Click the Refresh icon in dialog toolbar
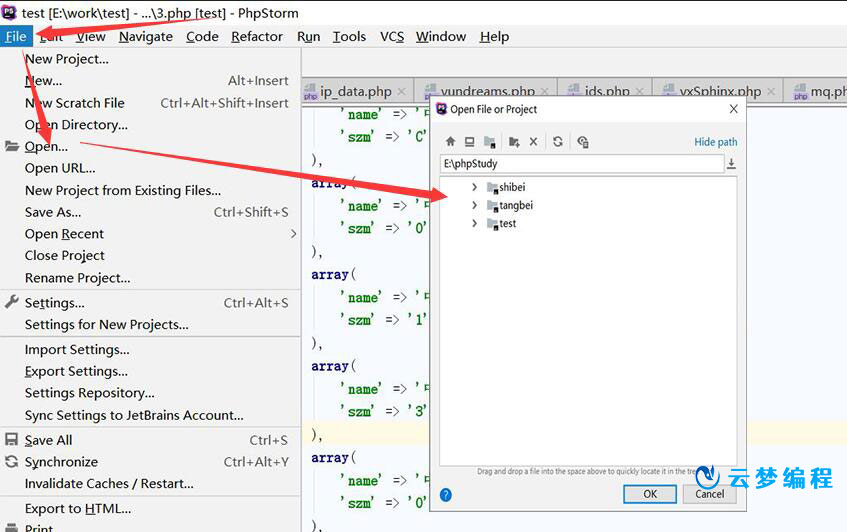The width and height of the screenshot is (847, 532). click(558, 142)
